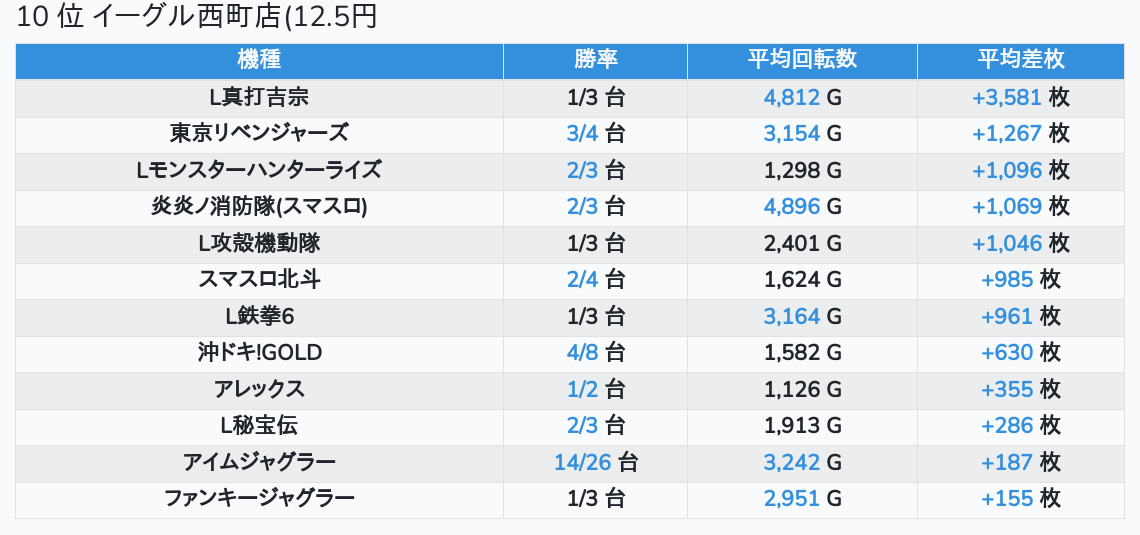The width and height of the screenshot is (1140, 535).
Task: Click ファンキージャグラー machine name
Action: coord(259,498)
